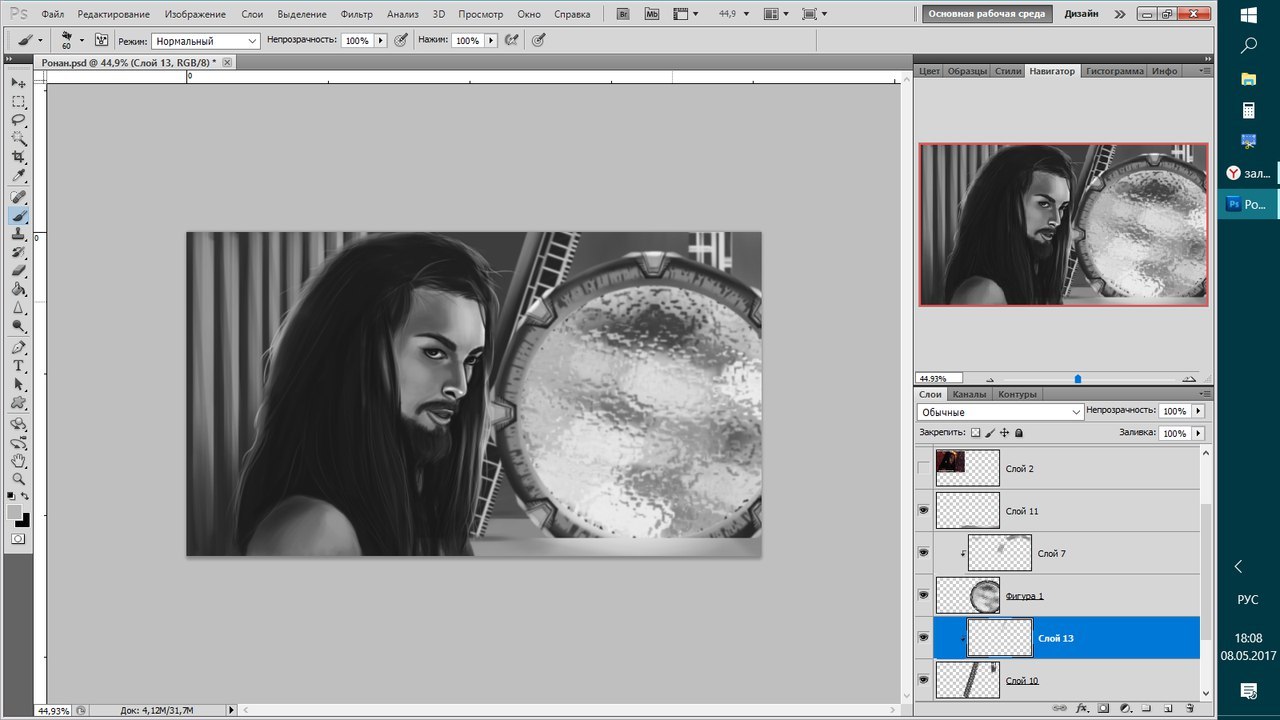Select the Lasso tool
The width and height of the screenshot is (1280, 720).
coord(18,120)
